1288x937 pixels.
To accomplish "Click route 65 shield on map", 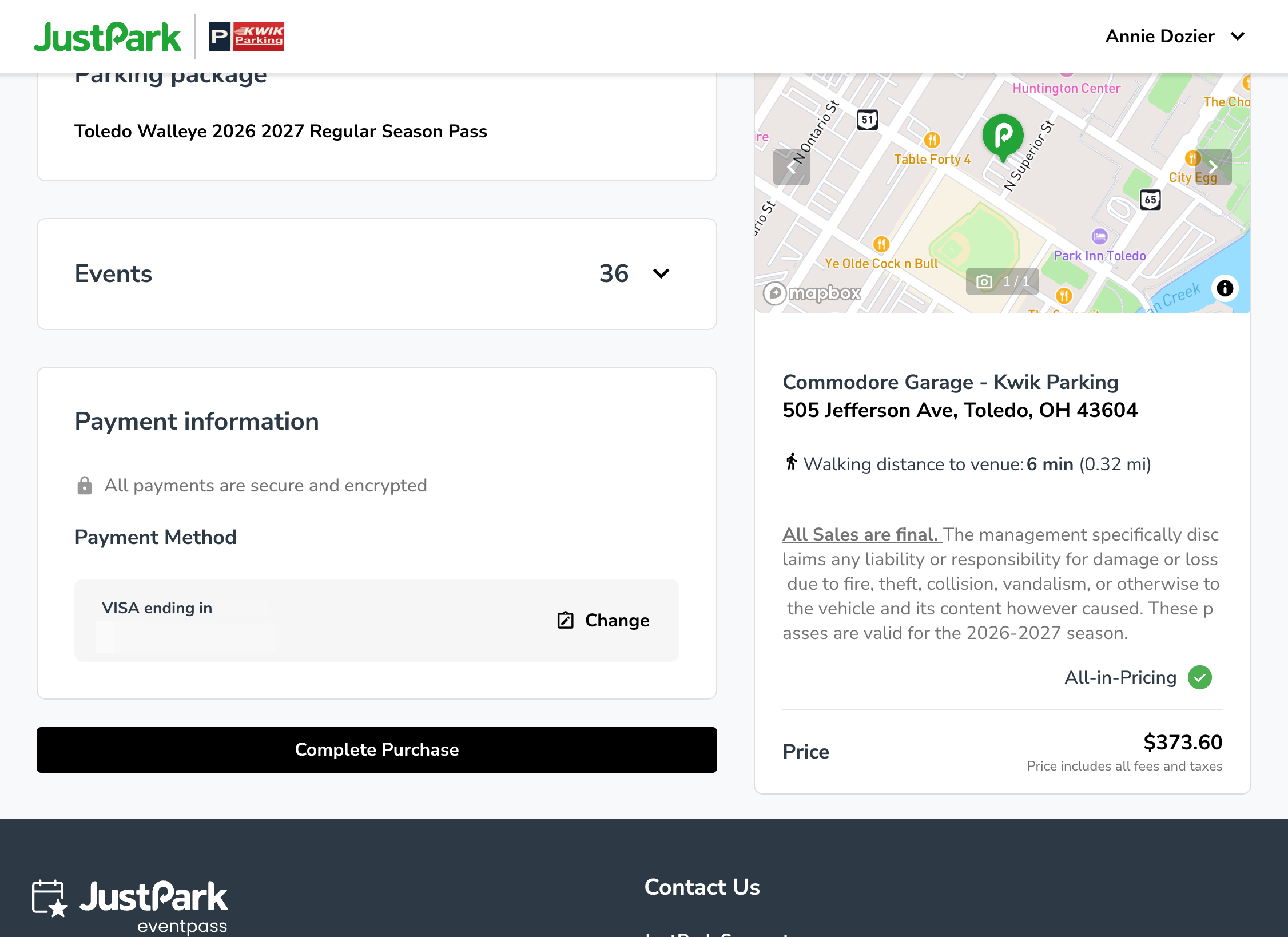I will [1150, 200].
